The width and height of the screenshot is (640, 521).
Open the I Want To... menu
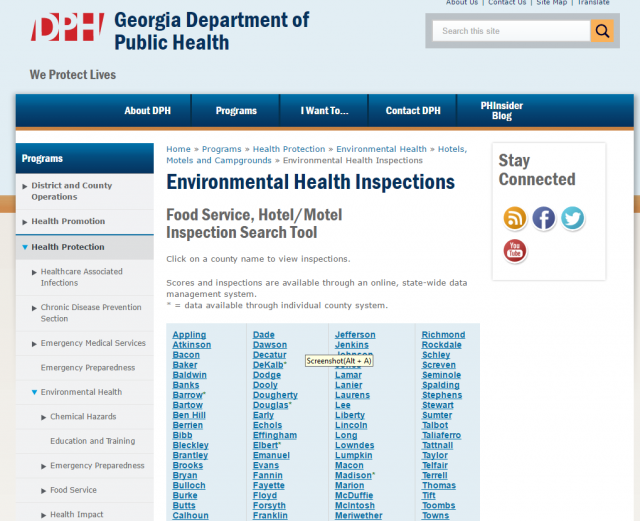324,111
